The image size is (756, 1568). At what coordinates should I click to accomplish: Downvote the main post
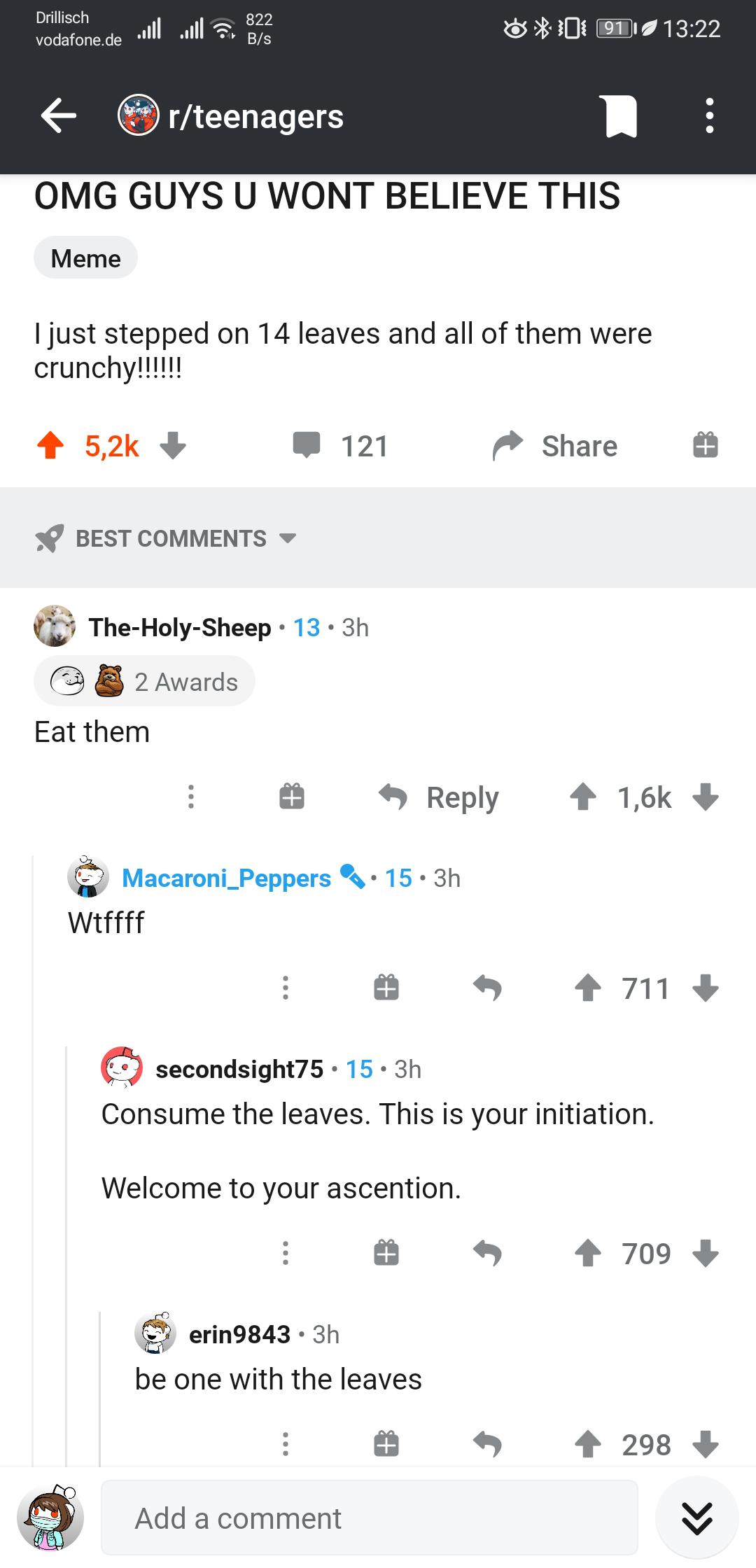[173, 445]
